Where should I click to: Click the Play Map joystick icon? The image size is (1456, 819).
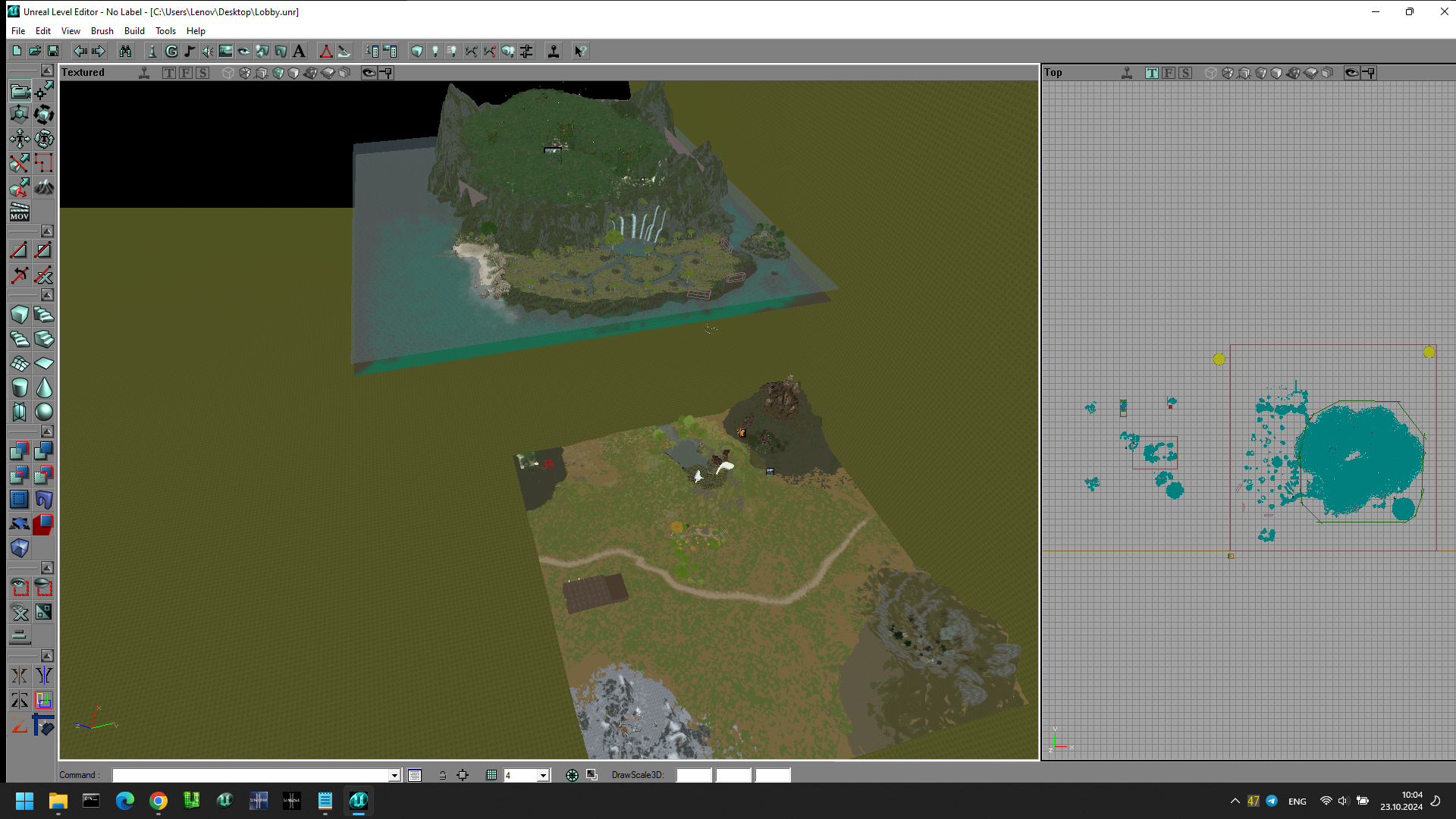coord(554,52)
